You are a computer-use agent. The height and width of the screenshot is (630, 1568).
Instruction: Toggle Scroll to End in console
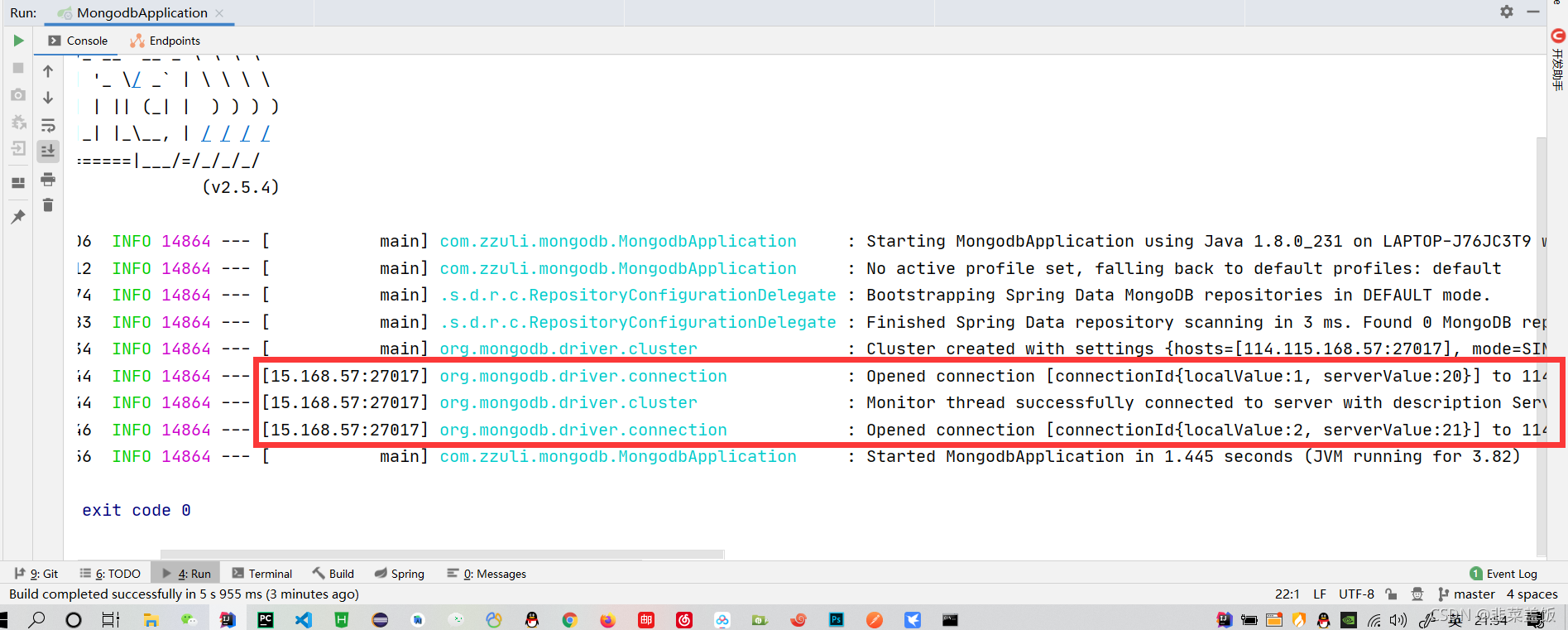[48, 151]
